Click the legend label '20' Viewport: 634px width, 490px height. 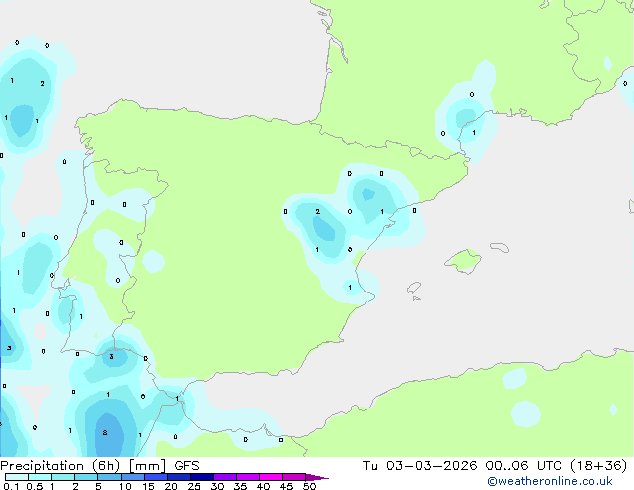[x=171, y=486]
